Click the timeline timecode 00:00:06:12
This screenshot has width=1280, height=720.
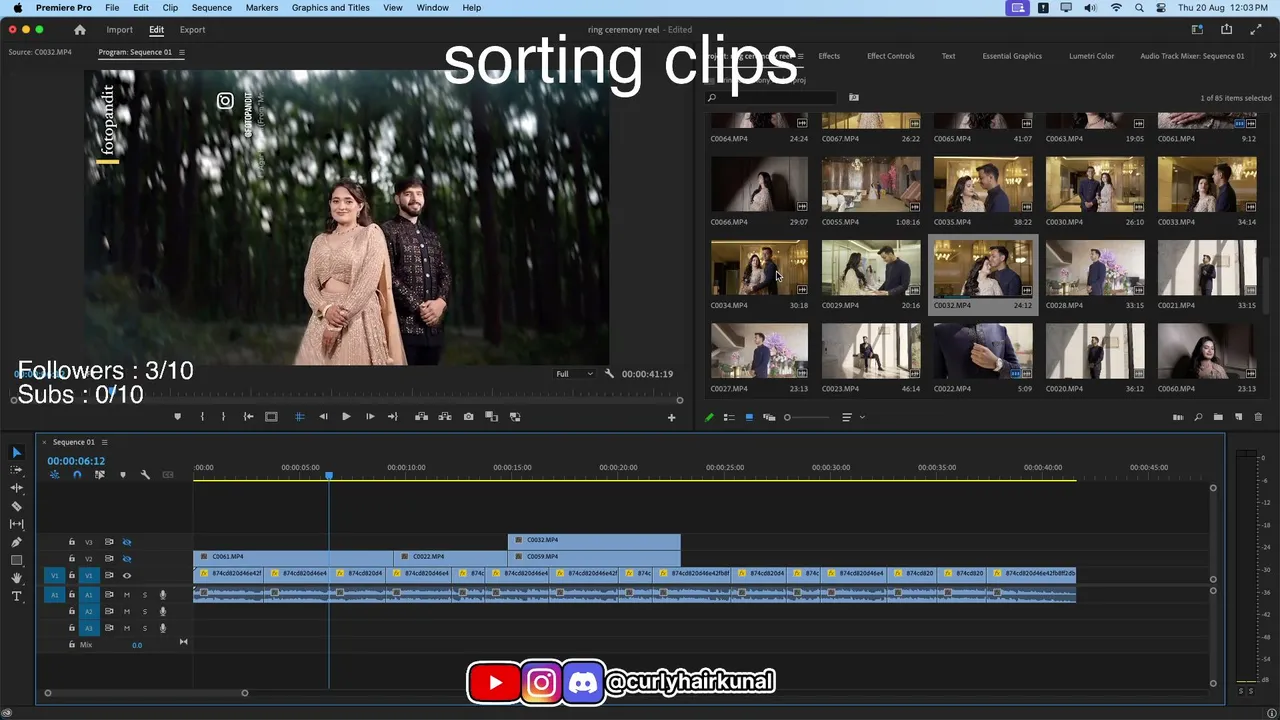click(x=76, y=461)
